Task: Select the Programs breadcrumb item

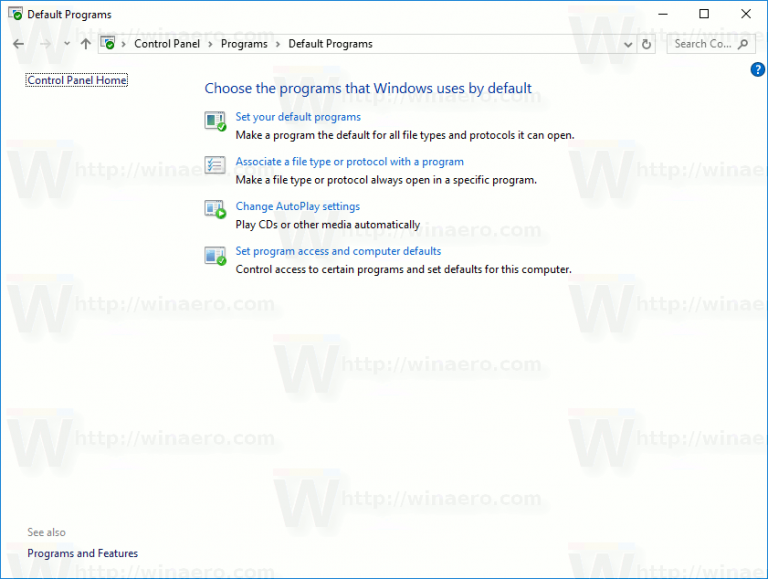Action: click(244, 44)
